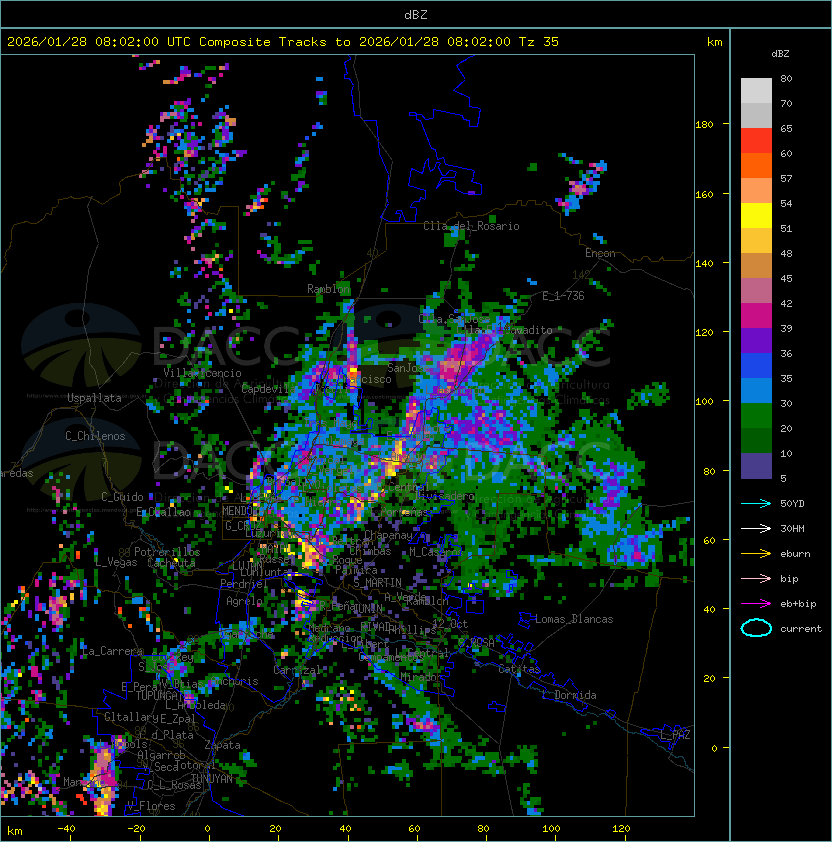The height and width of the screenshot is (842, 832).
Task: Pick the magenta swatch between 42 and 39
Action: tap(756, 315)
